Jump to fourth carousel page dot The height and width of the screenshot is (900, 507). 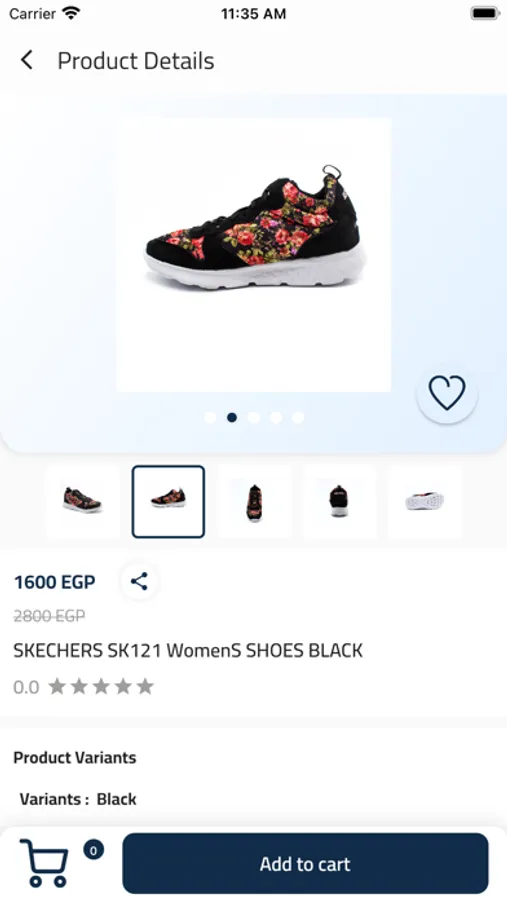click(276, 417)
